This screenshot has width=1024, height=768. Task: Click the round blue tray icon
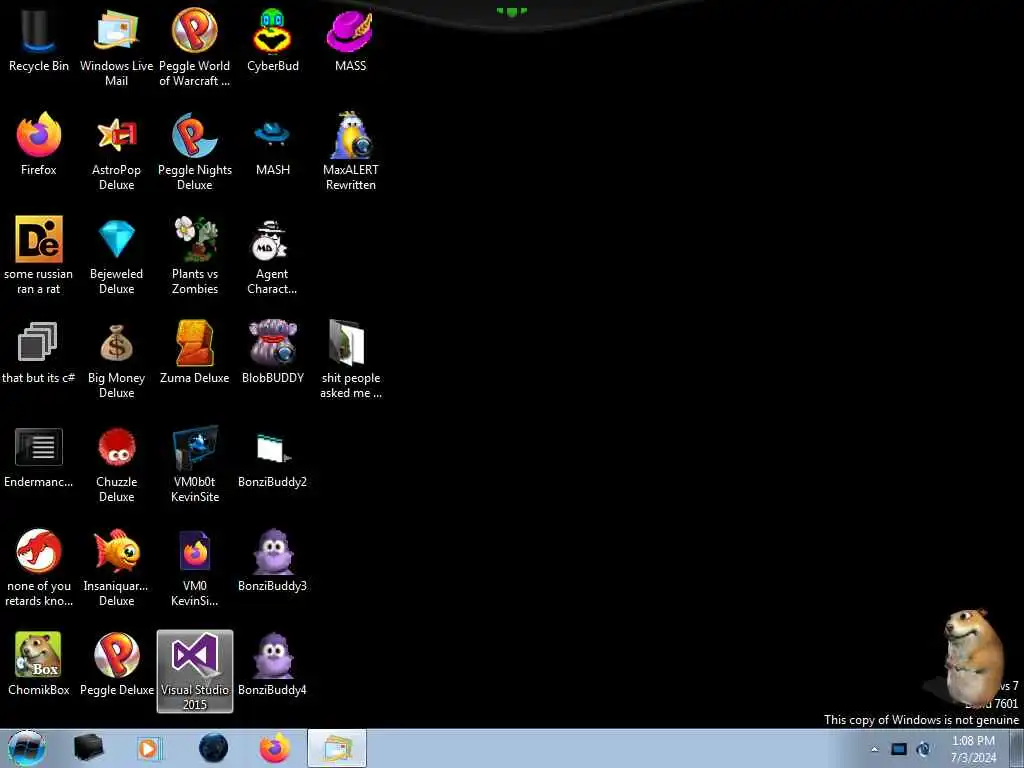click(924, 749)
